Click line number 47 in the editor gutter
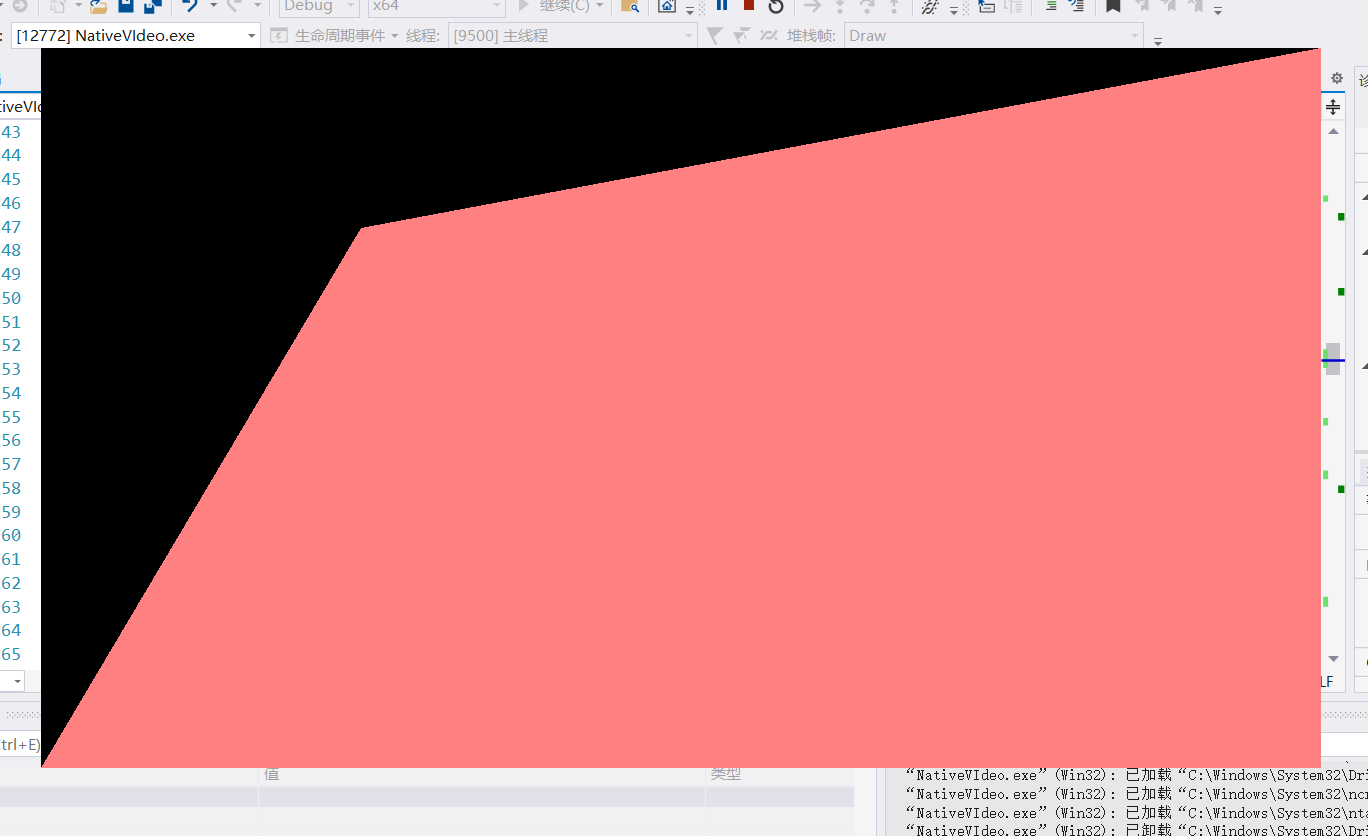1368x836 pixels. coord(11,227)
